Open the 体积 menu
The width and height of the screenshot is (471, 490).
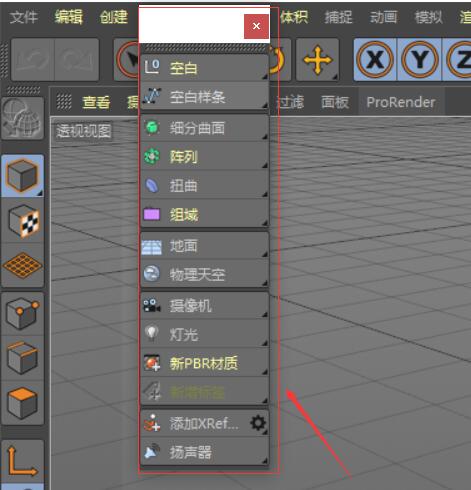(x=294, y=17)
